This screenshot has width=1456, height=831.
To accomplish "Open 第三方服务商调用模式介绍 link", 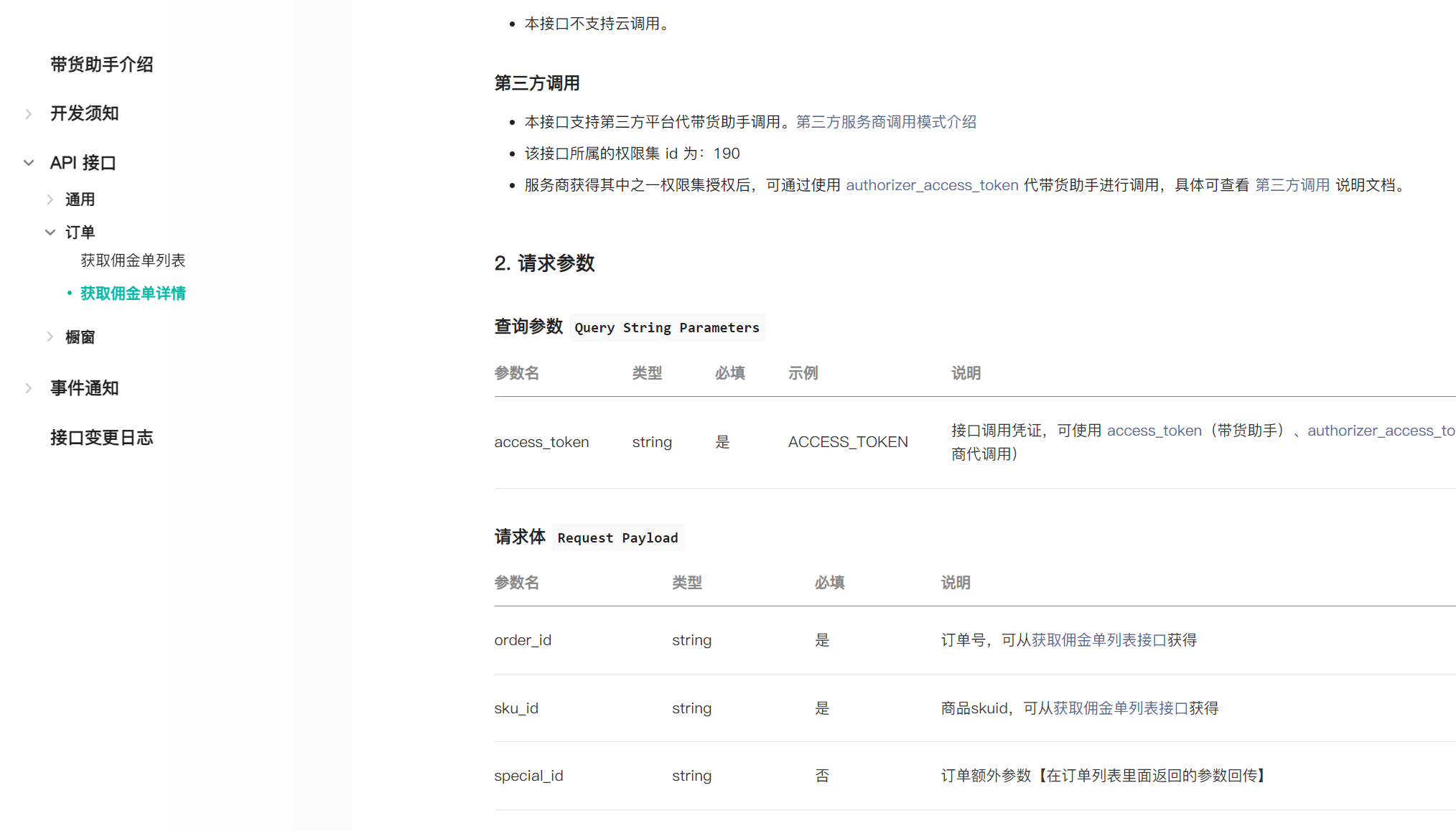I will coord(886,122).
